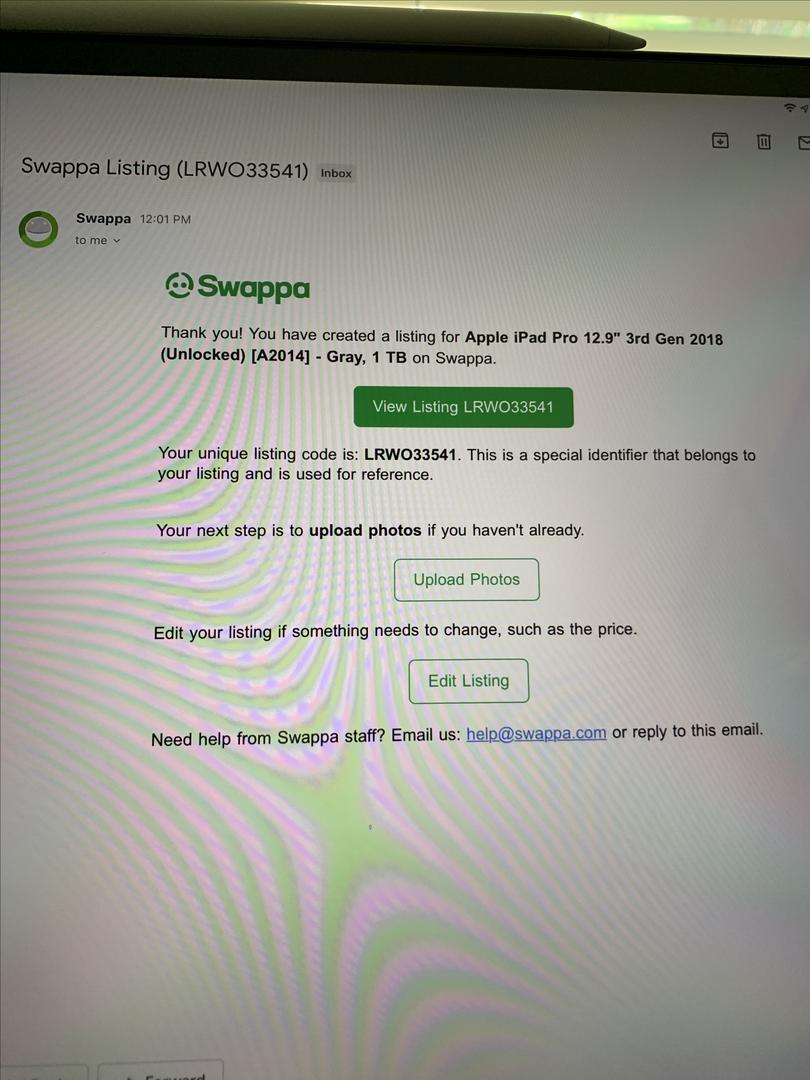
Task: Open the help@swappa.com email link
Action: [536, 734]
